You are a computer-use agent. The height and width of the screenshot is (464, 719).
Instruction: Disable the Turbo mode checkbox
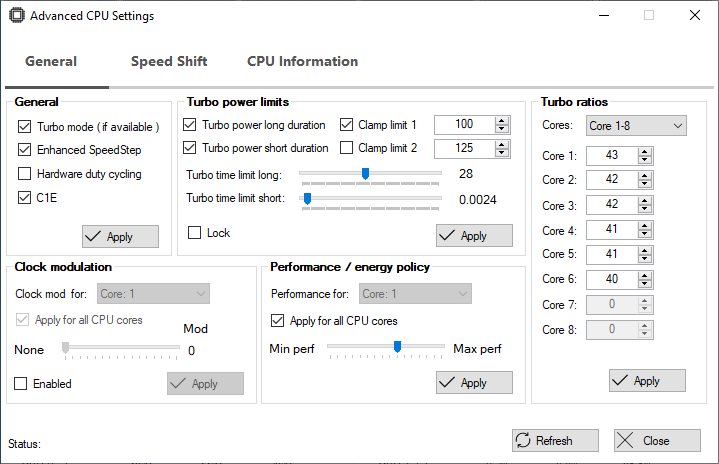coord(25,127)
